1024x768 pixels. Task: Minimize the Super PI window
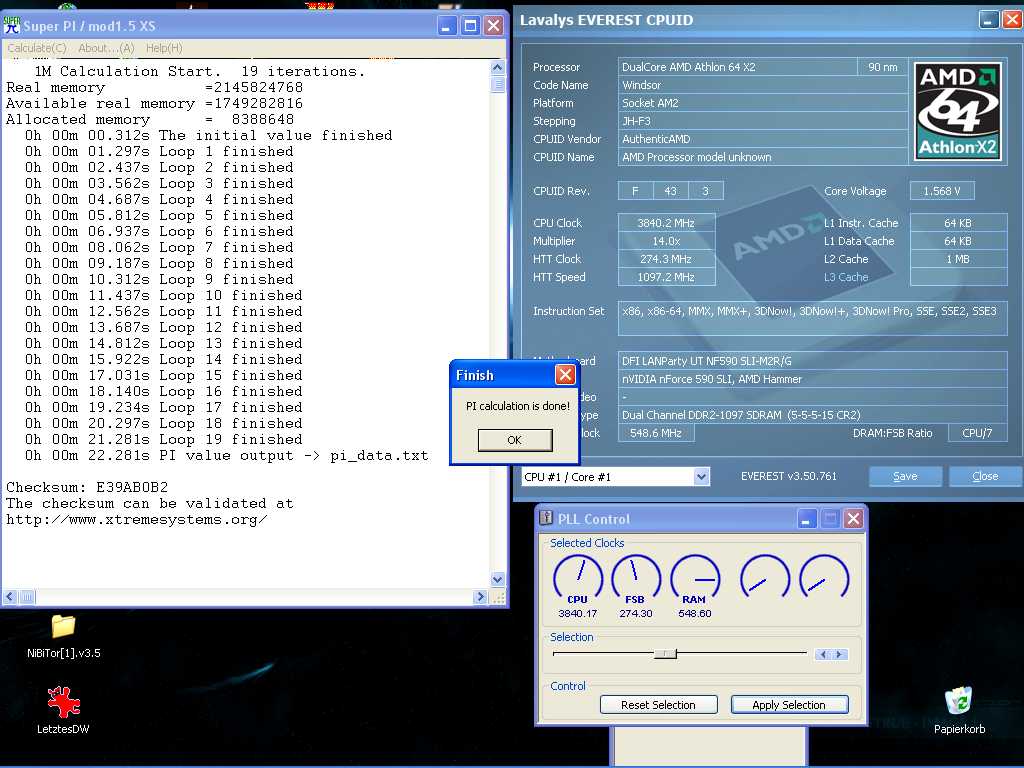(x=447, y=26)
